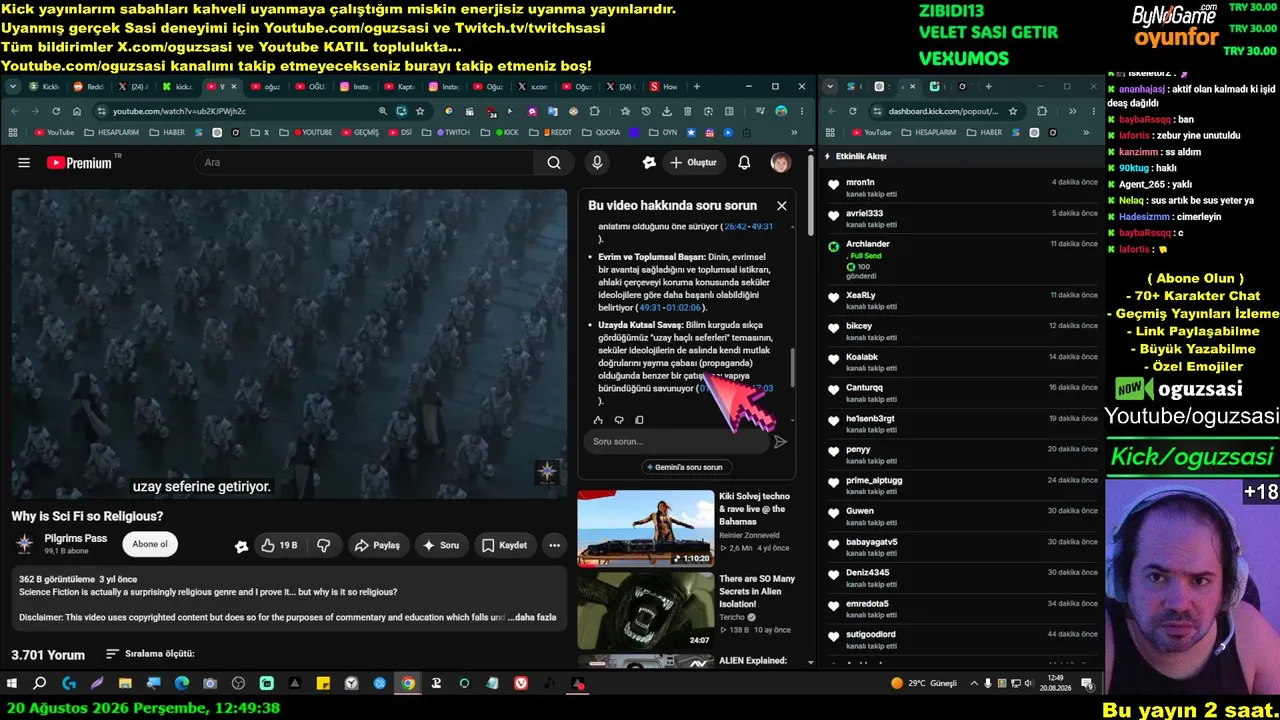Like the Gemini answer with thumbs up

(598, 420)
